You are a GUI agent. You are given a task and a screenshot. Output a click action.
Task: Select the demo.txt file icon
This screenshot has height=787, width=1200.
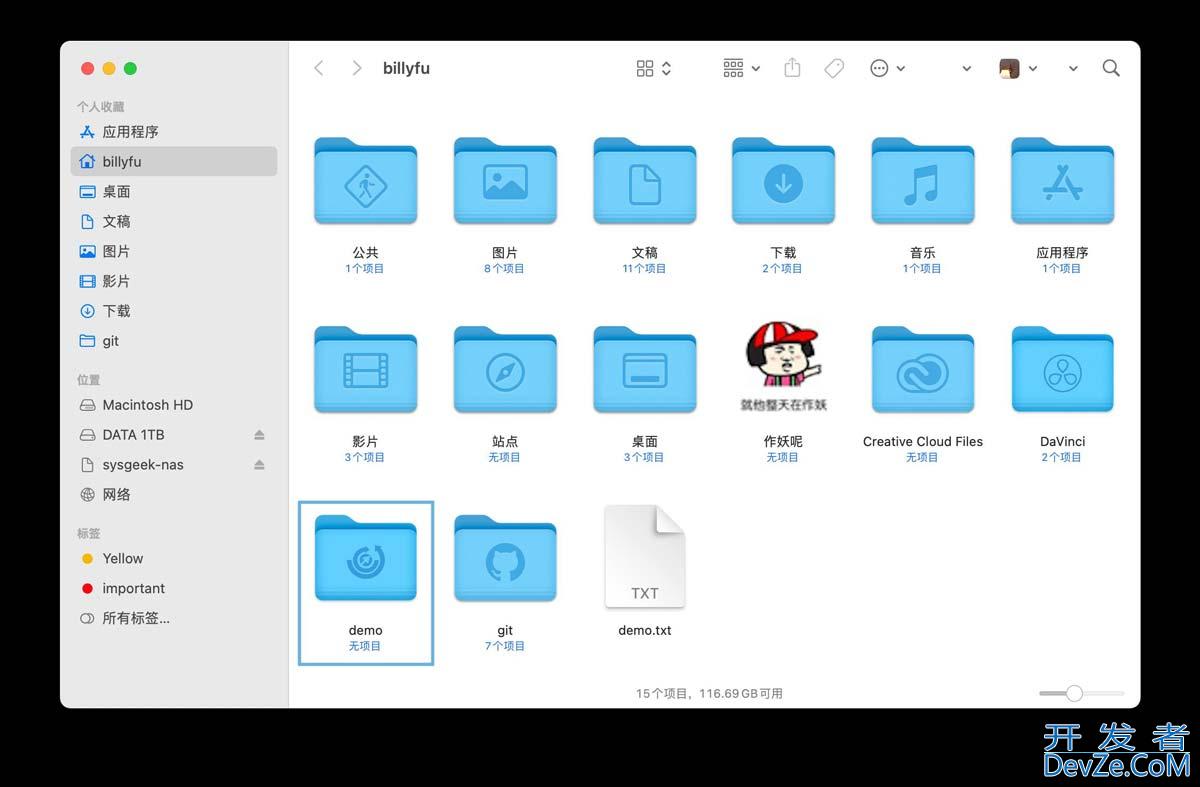[x=645, y=556]
